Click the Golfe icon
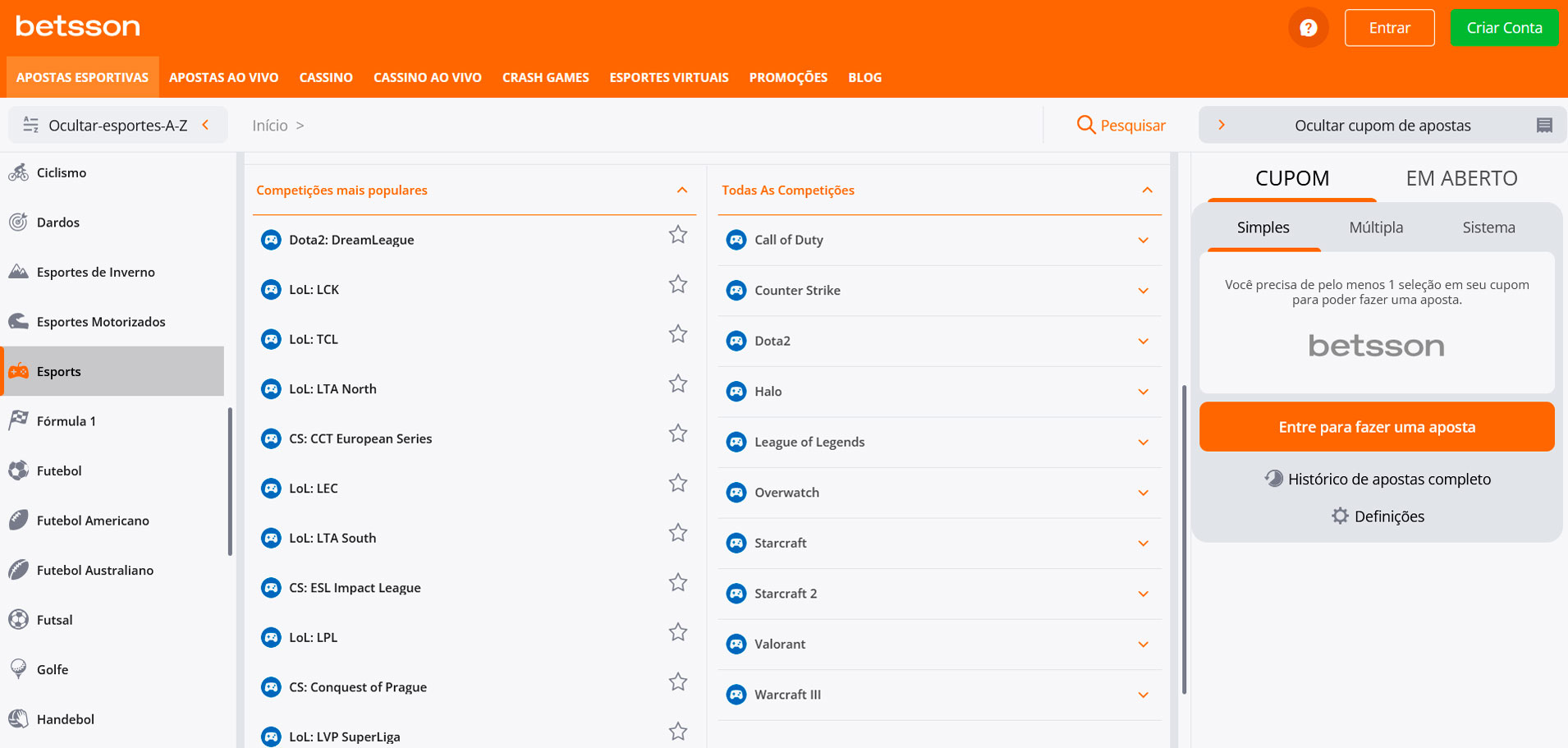Screen dimensions: 1568x748 pyautogui.click(x=19, y=669)
